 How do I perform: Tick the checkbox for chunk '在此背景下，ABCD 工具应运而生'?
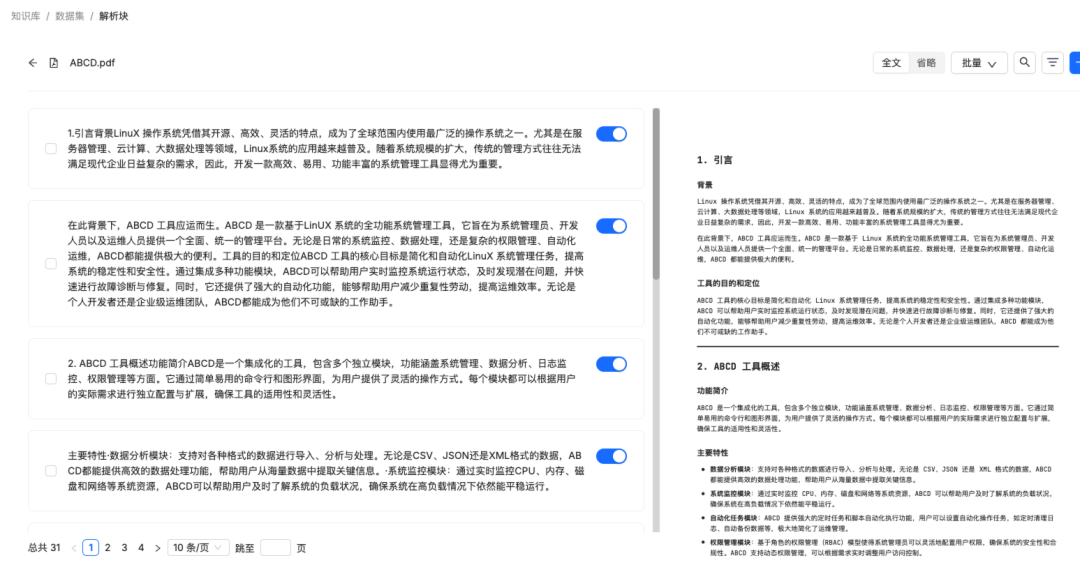[x=51, y=264]
